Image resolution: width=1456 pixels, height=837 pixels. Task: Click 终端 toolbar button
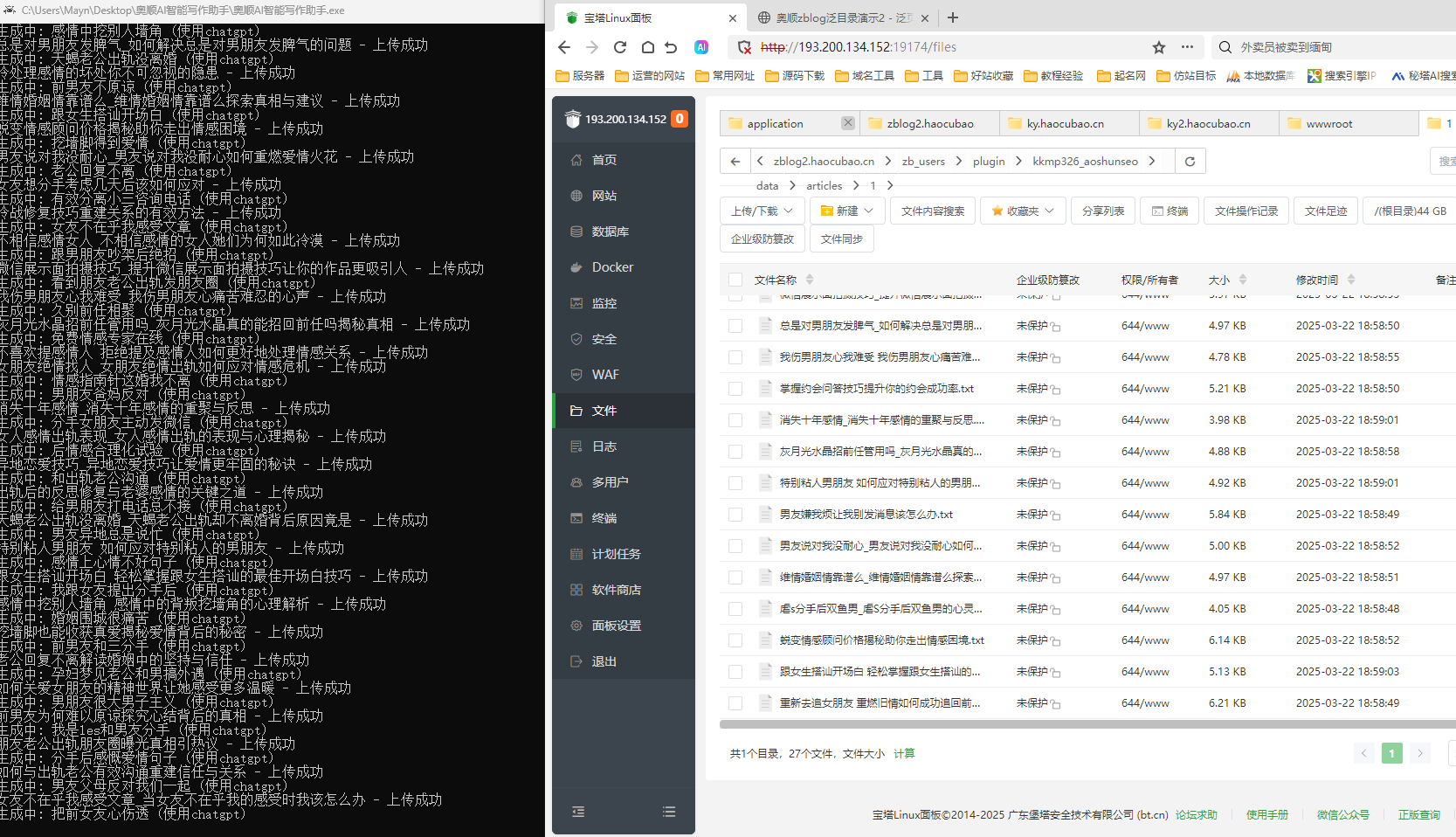pyautogui.click(x=1170, y=211)
